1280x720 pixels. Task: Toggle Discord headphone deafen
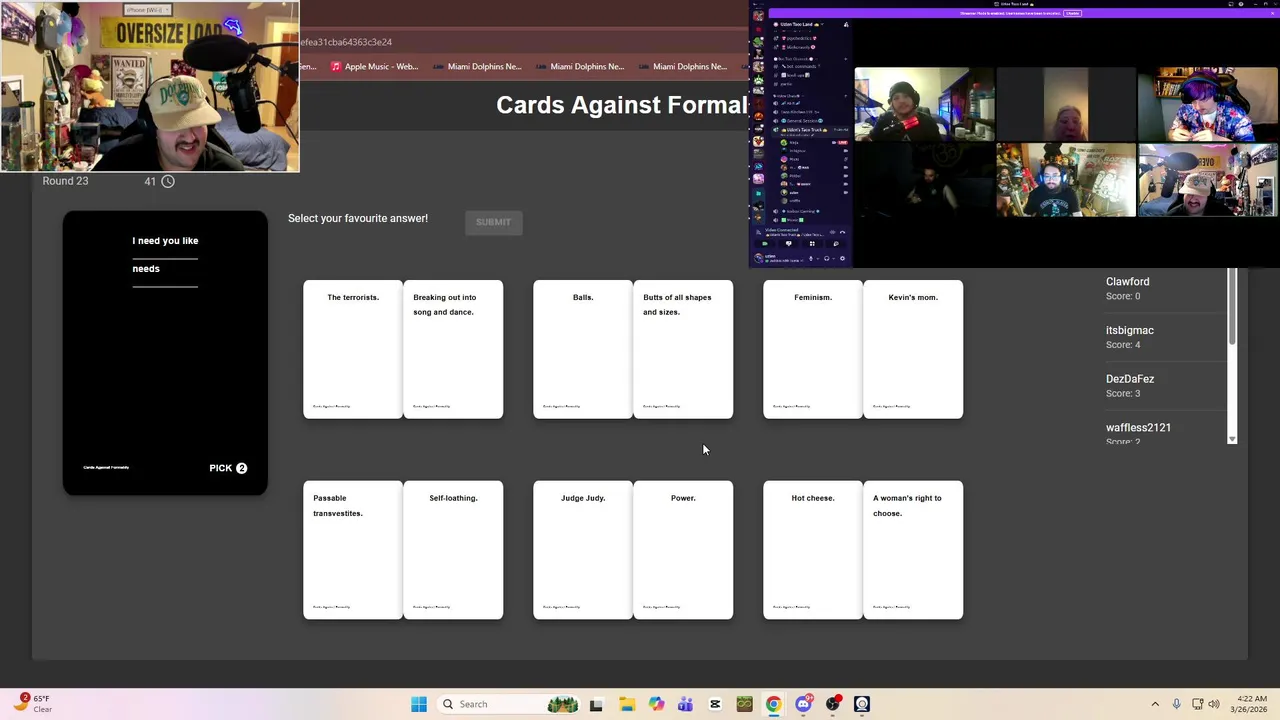pos(827,258)
